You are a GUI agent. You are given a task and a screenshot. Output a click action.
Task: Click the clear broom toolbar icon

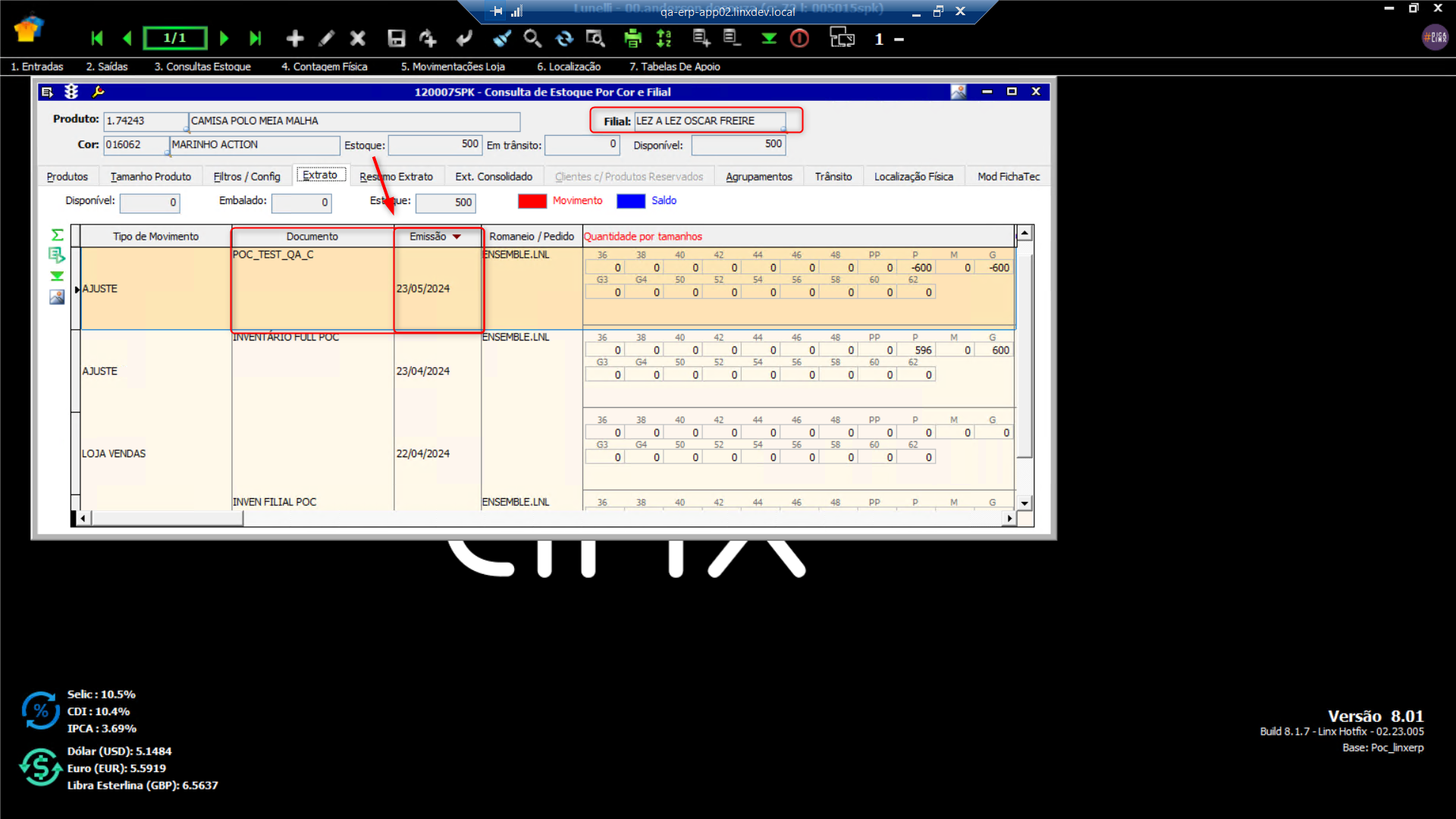501,39
